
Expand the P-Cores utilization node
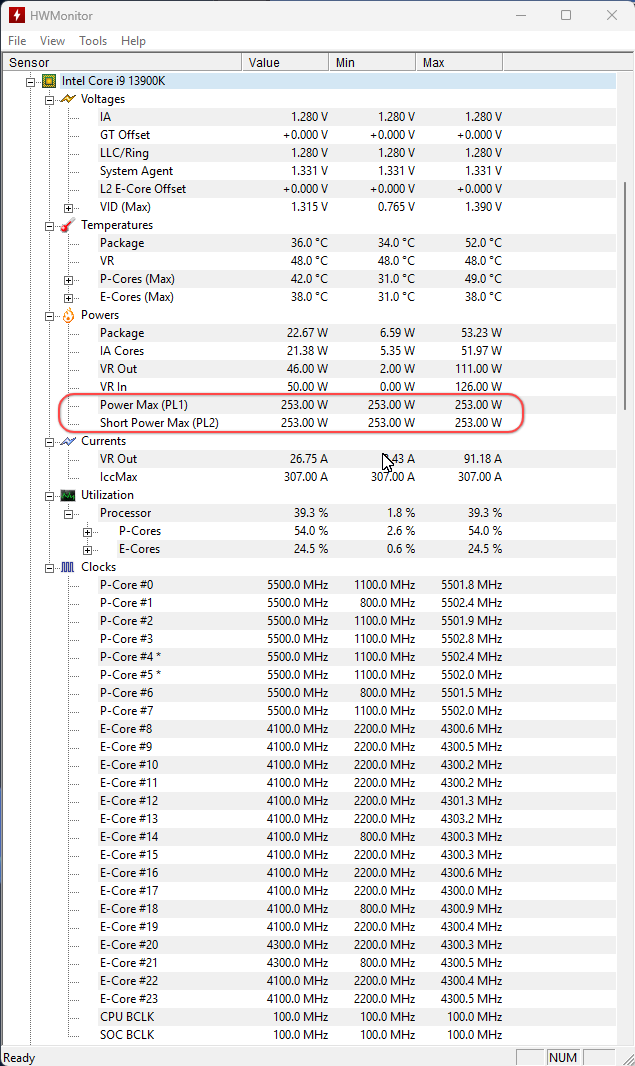(x=88, y=532)
